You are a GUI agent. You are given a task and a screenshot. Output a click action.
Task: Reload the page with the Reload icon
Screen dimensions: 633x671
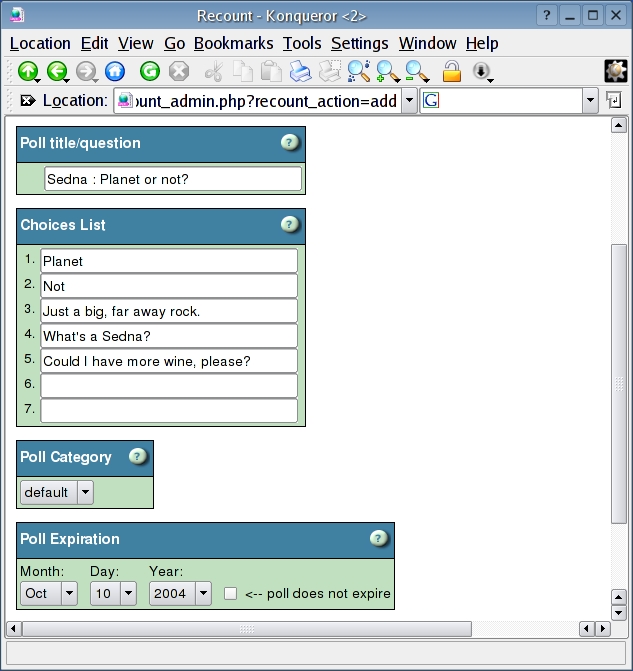pos(150,71)
